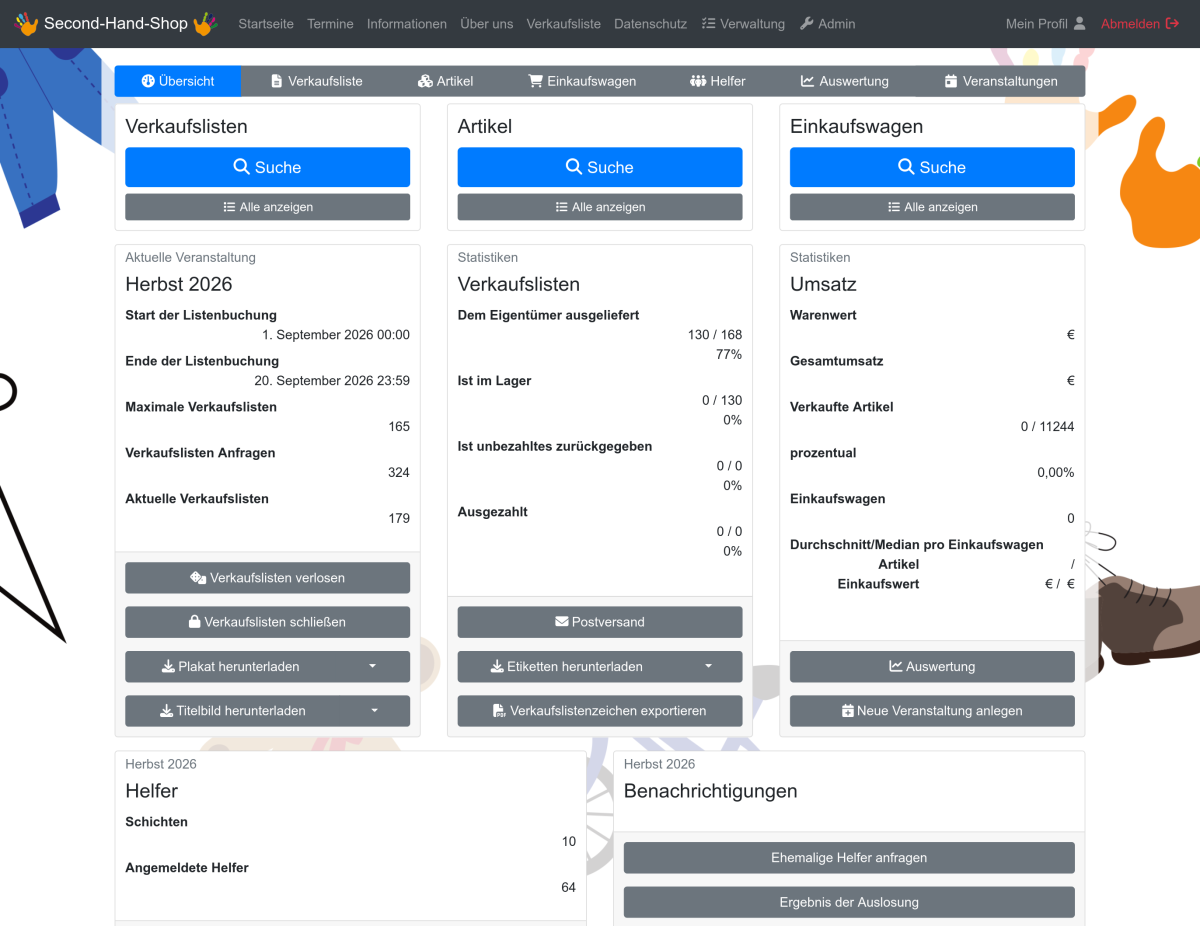Click the '324' Verkaufslisten Anfragen value
Screen dimensions: 1200x926
coord(399,473)
